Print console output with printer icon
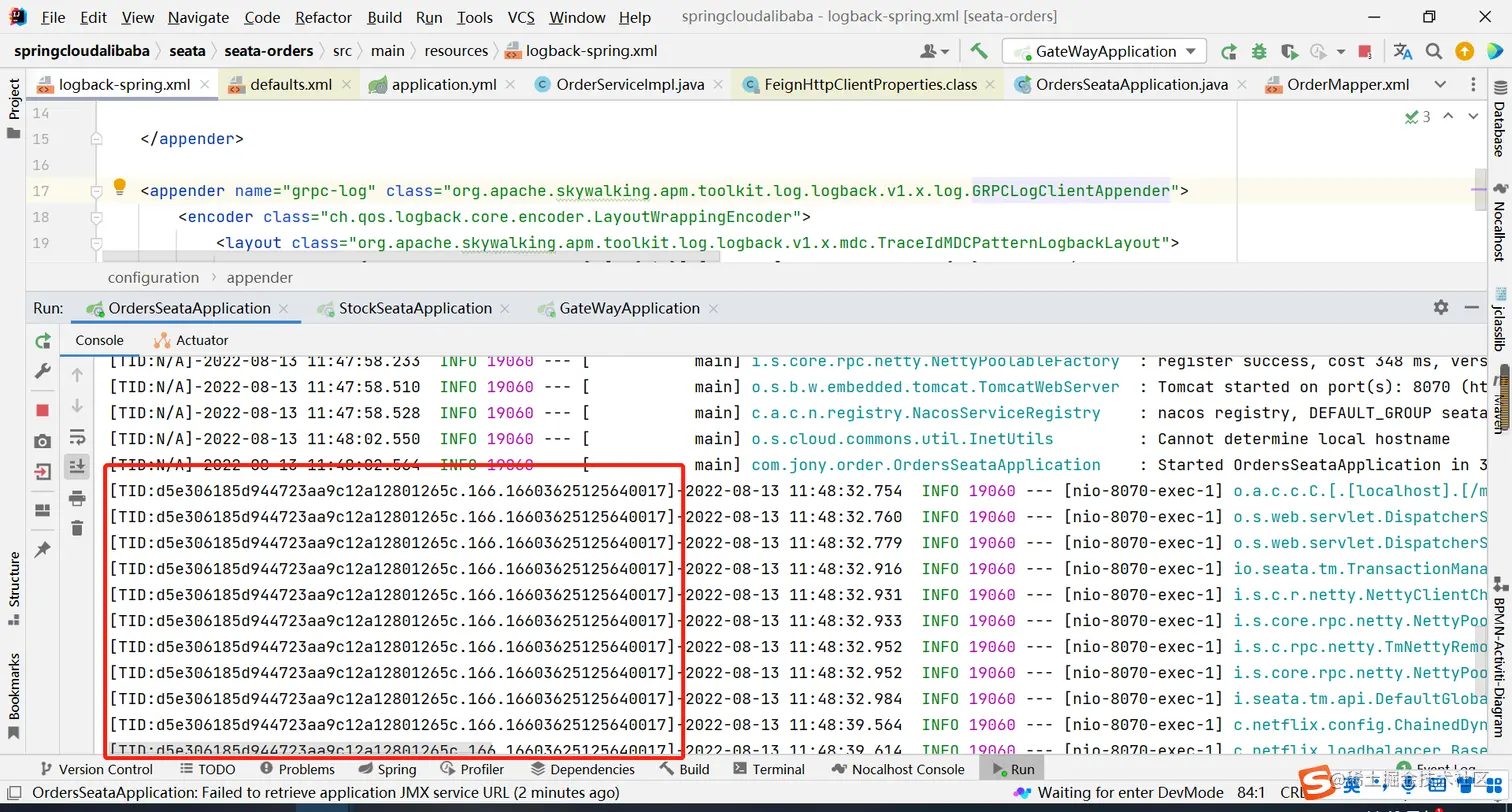The image size is (1512, 812). point(77,498)
